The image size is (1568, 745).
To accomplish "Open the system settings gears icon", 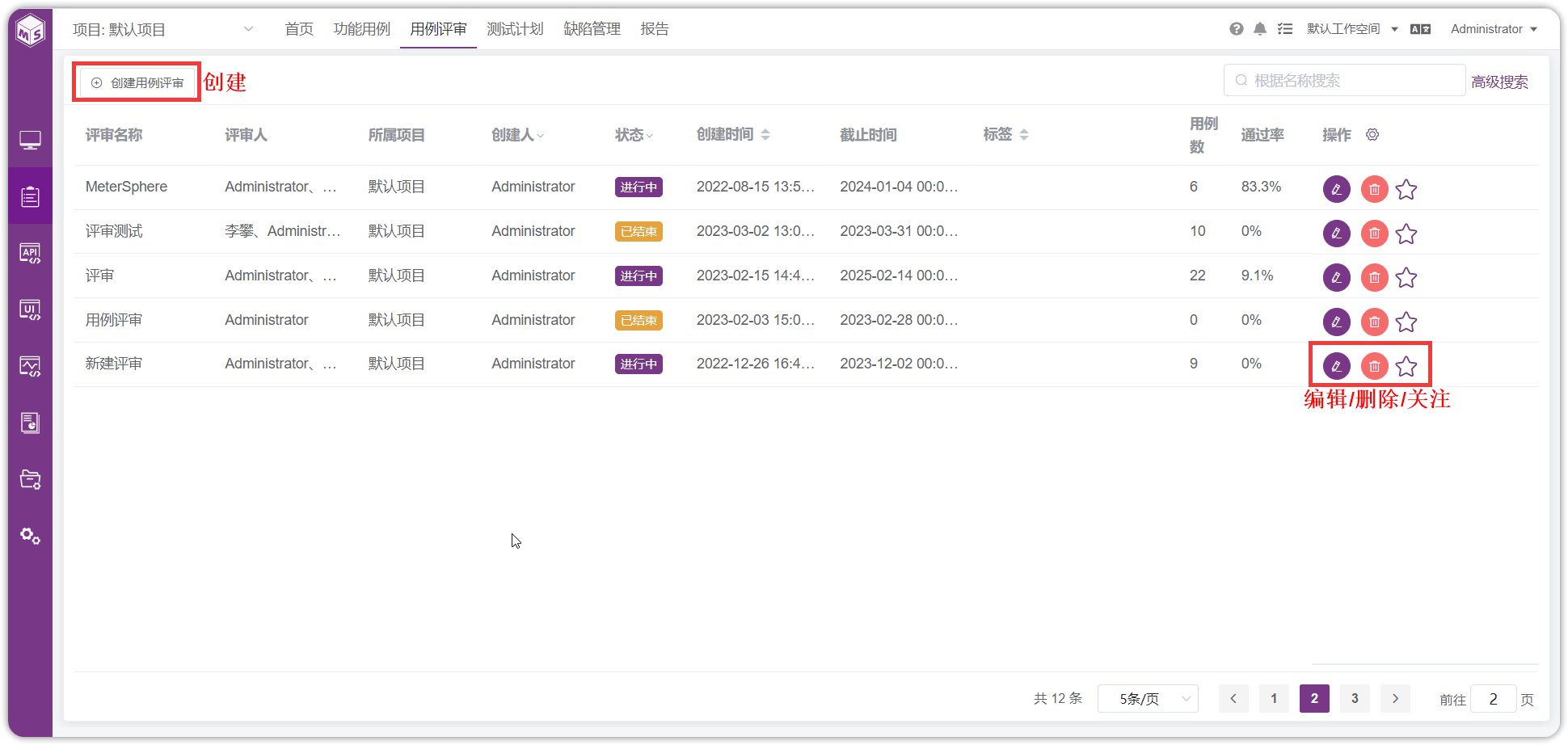I will pos(30,536).
